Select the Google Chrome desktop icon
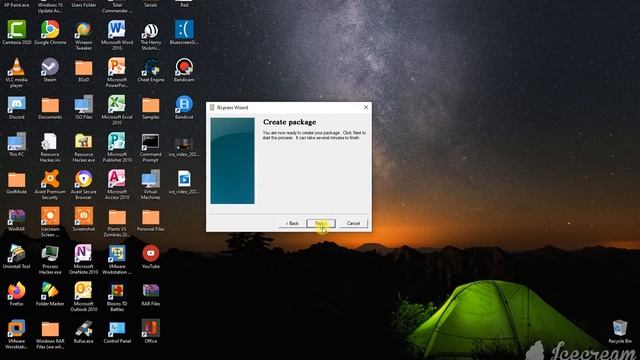The width and height of the screenshot is (640, 360). 50,29
